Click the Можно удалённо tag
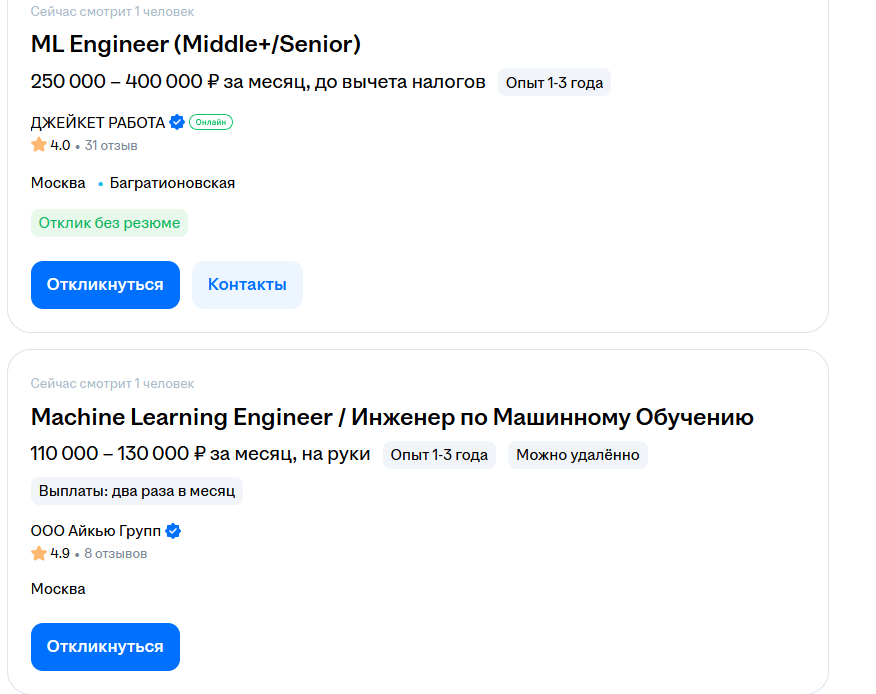Viewport: 876px width, 694px height. (x=577, y=455)
